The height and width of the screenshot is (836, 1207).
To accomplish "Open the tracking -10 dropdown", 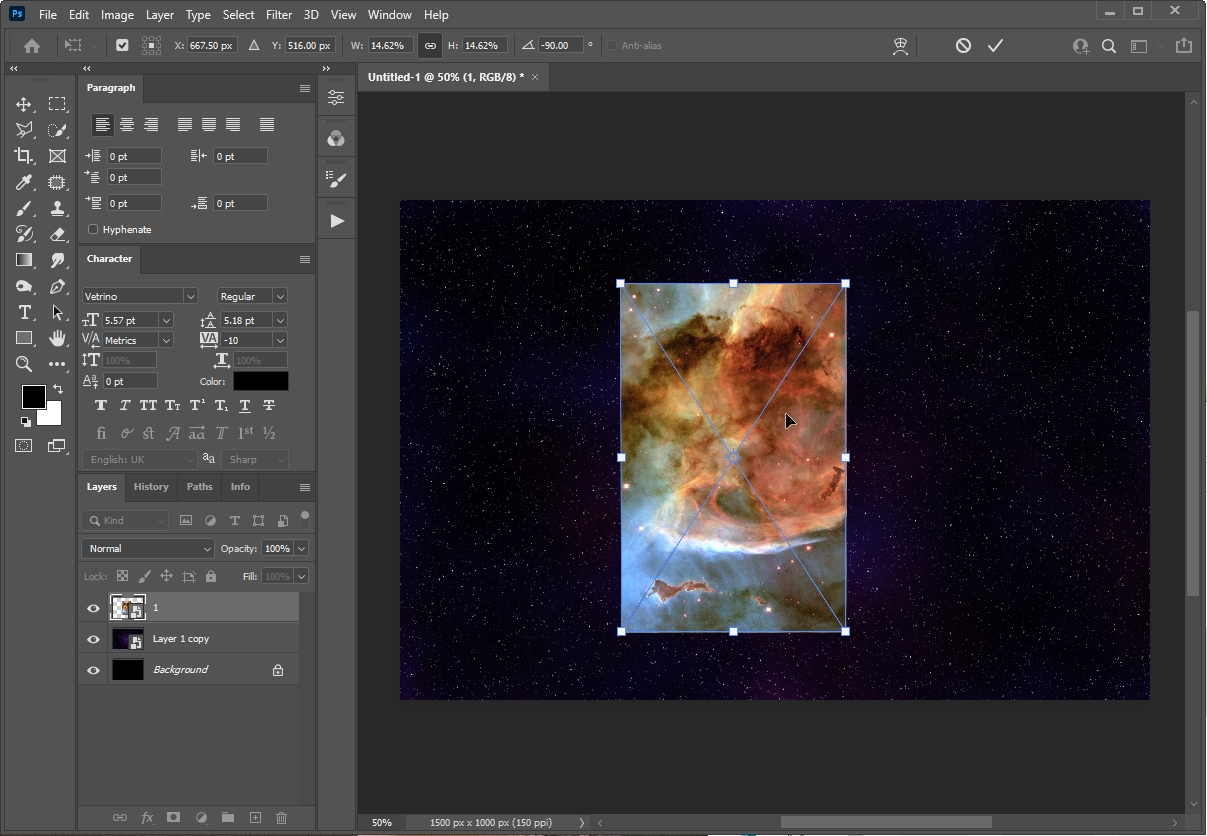I will pos(280,340).
